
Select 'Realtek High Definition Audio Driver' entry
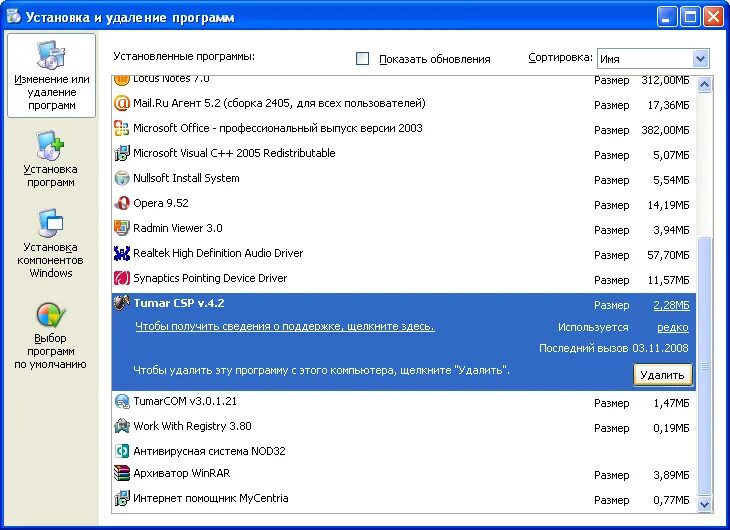404,254
